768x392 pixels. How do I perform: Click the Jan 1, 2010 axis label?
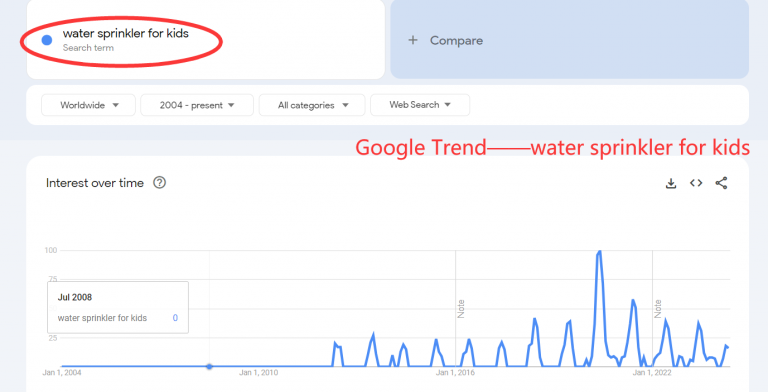click(259, 373)
